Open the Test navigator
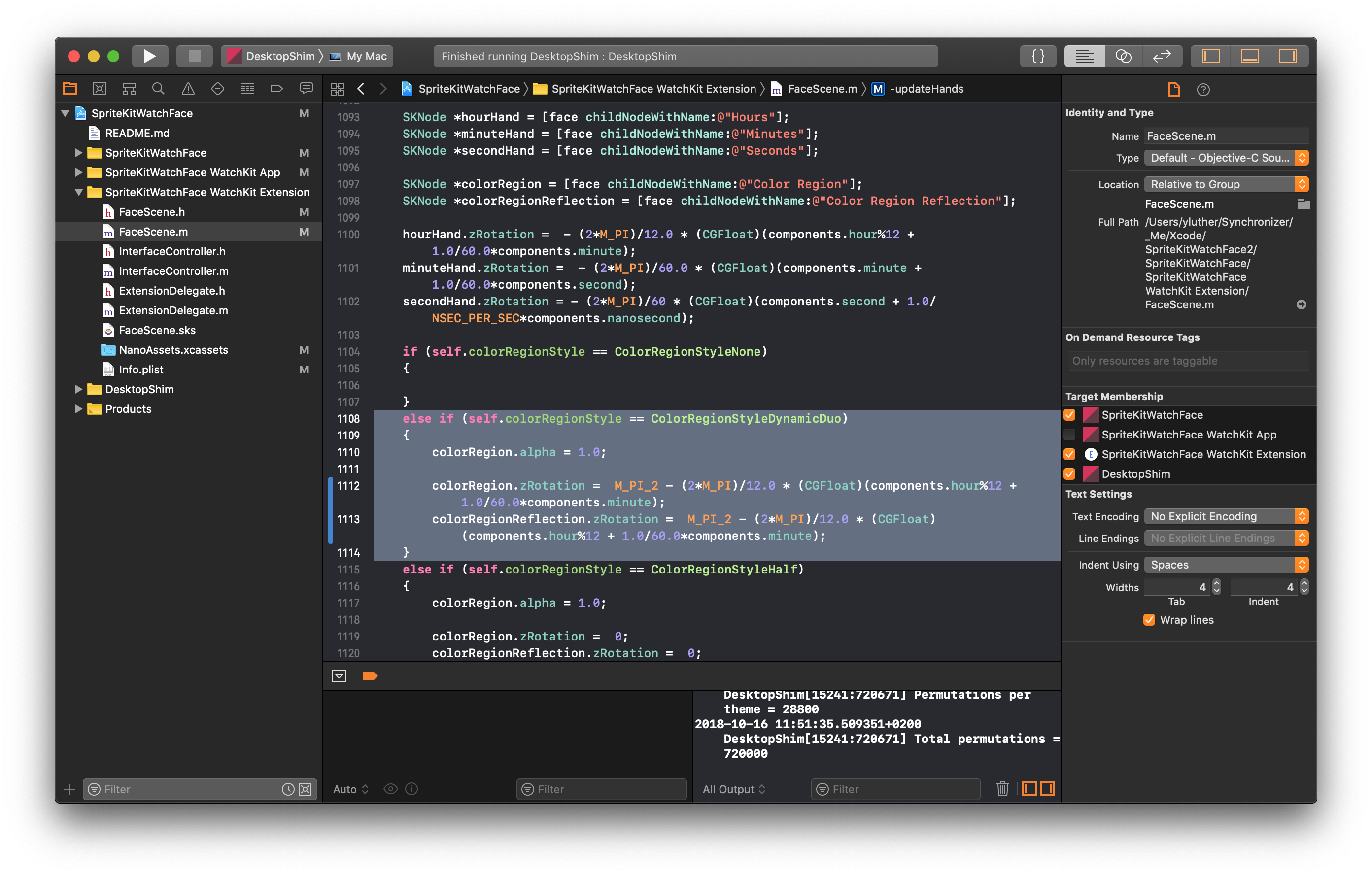 point(218,88)
